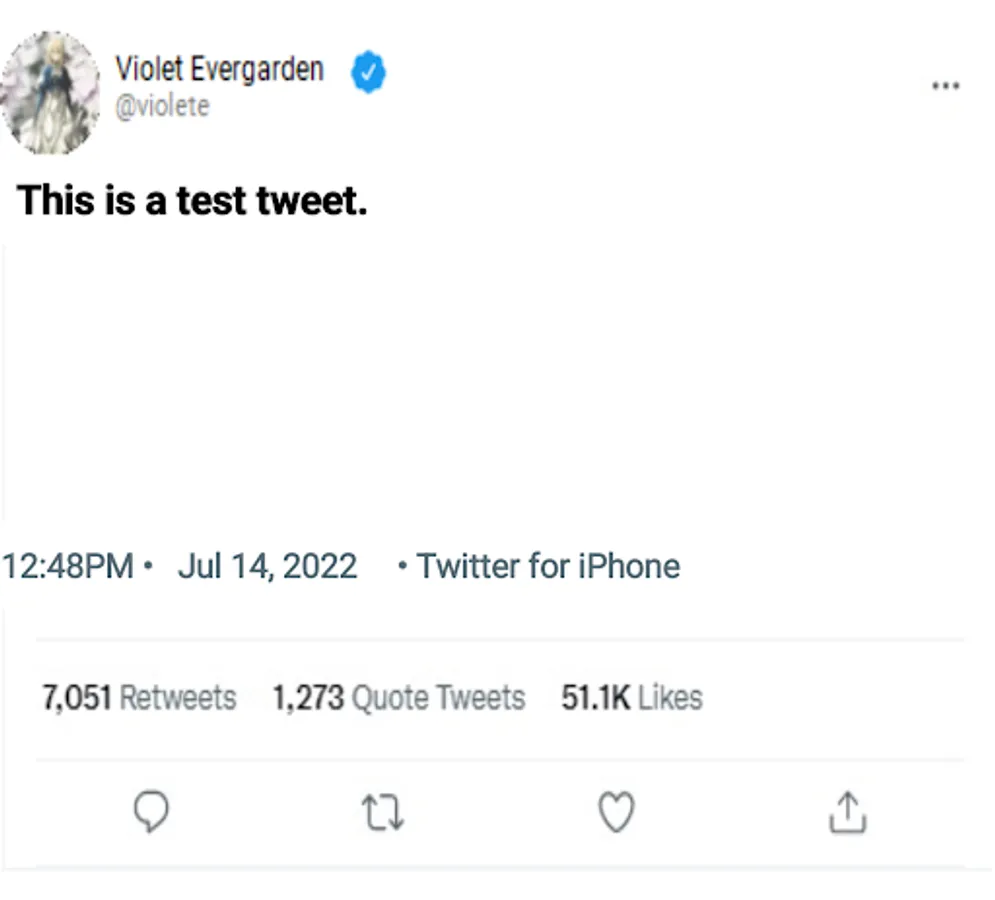Screen dimensions: 995x900
Task: Click the Violet Evergarden display name
Action: tap(219, 70)
